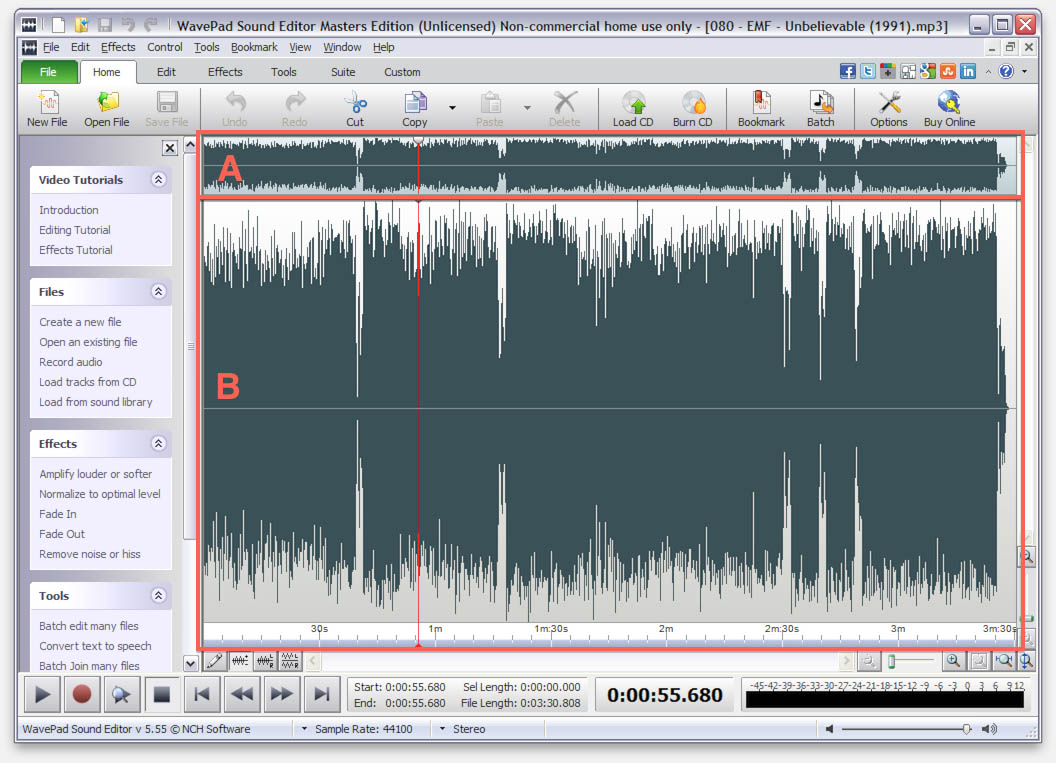Share via the LinkedIn icon

click(x=968, y=71)
